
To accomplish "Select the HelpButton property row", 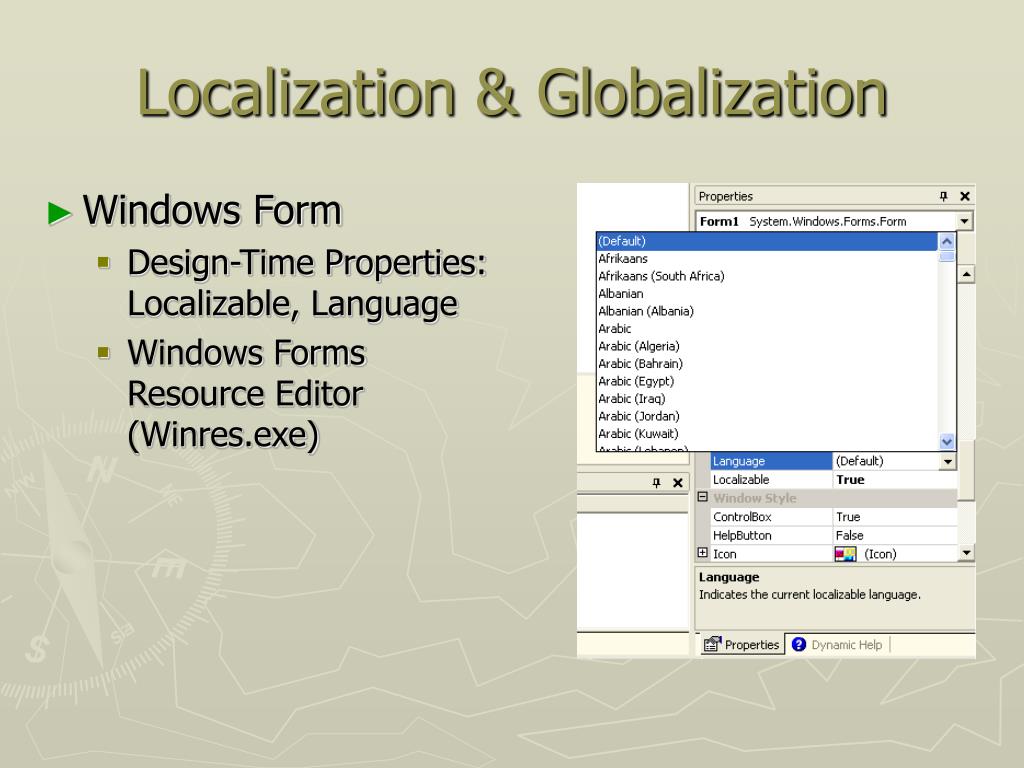I will point(834,536).
